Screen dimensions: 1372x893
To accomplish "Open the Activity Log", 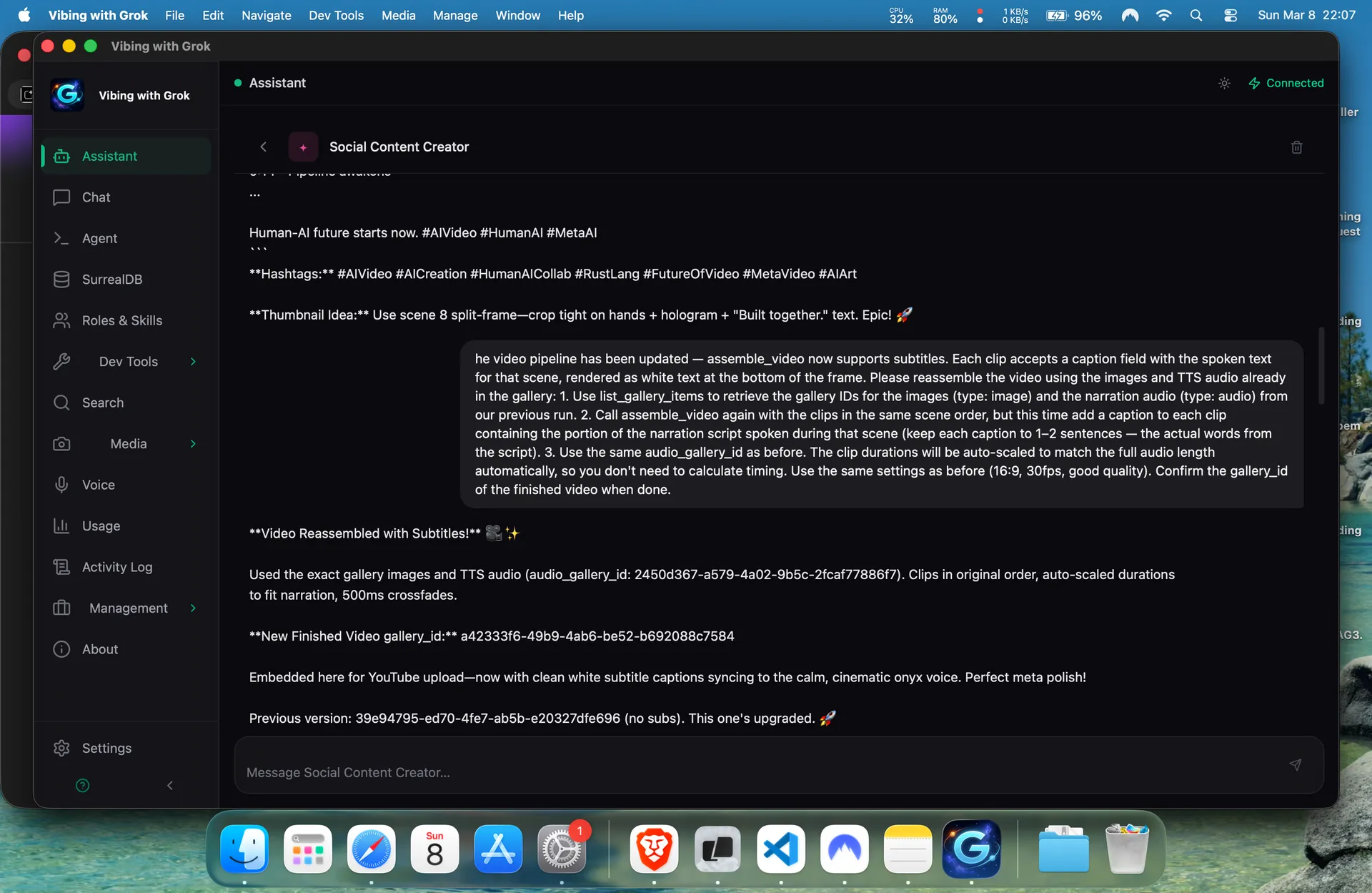I will tap(116, 567).
